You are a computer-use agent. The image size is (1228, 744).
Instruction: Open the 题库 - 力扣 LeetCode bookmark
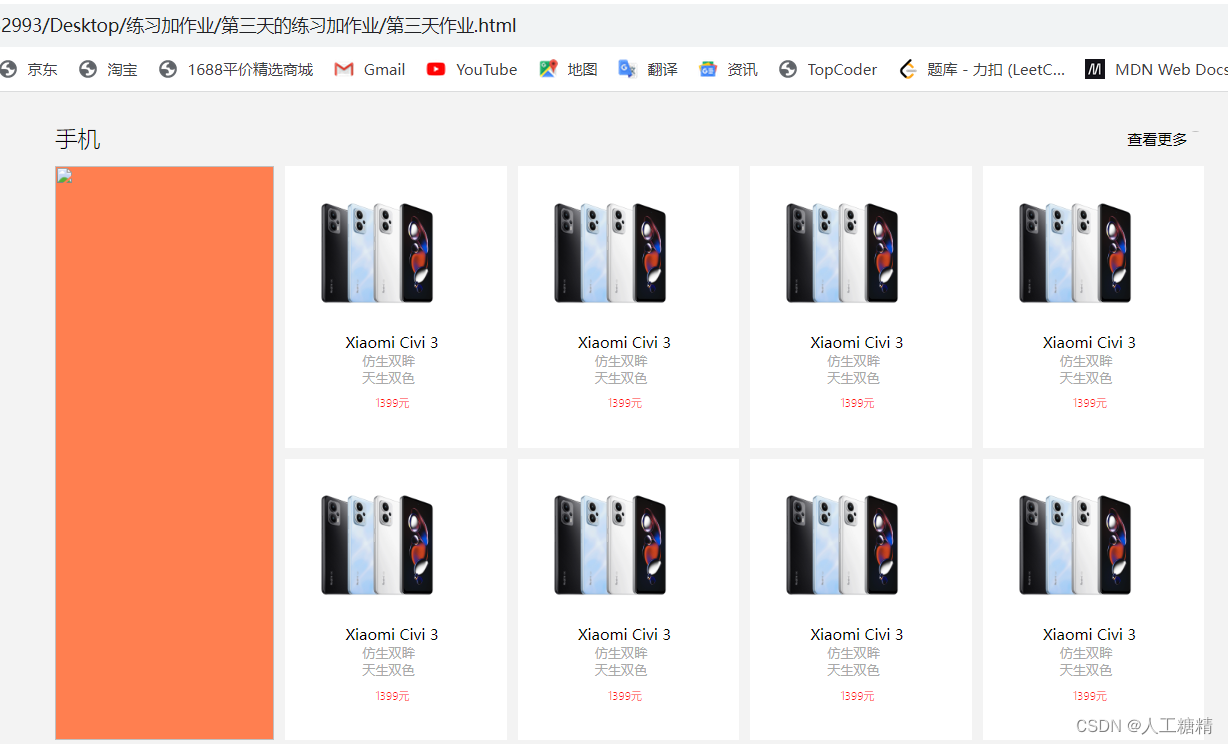pos(982,69)
